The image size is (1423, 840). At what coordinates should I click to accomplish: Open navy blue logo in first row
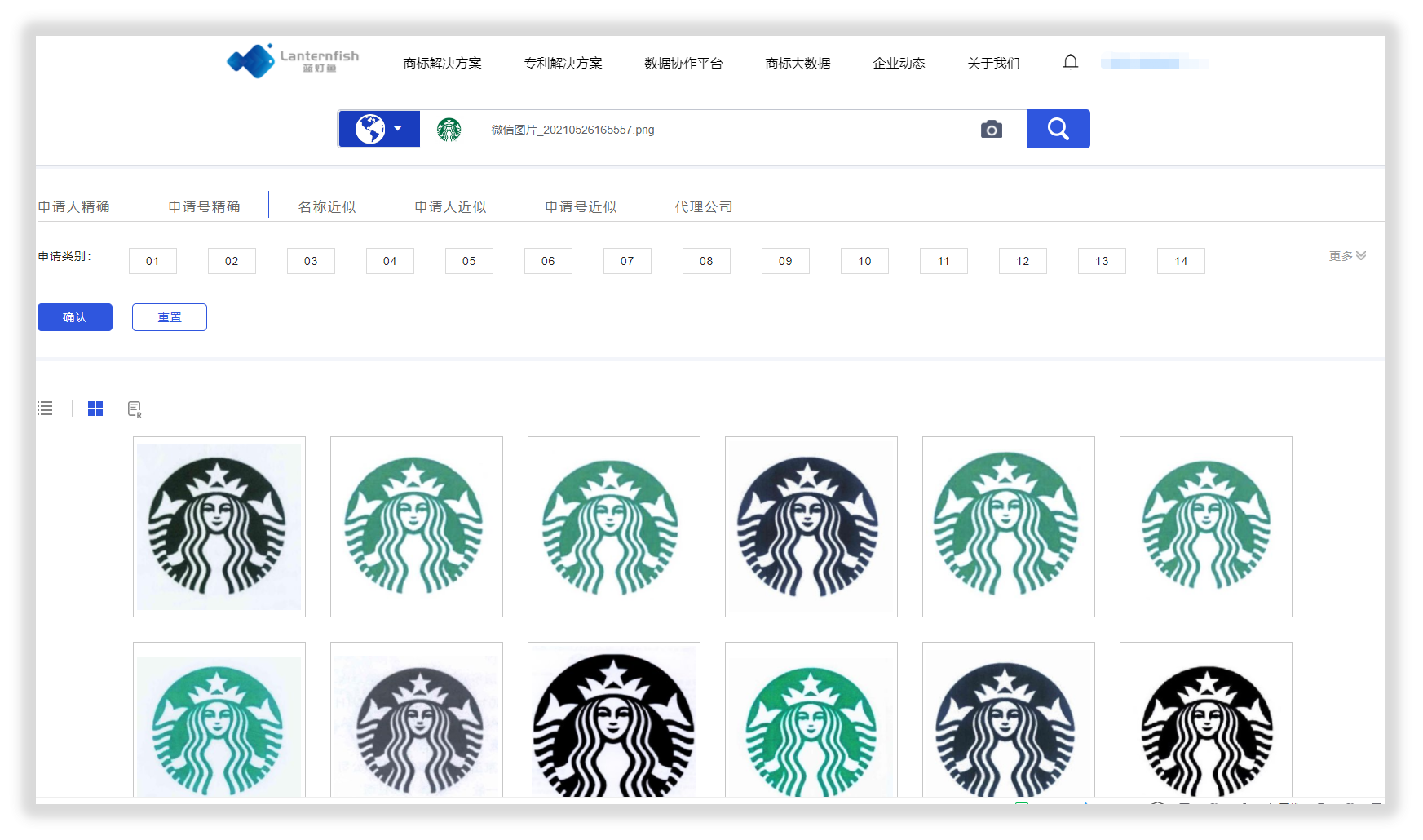pos(811,527)
